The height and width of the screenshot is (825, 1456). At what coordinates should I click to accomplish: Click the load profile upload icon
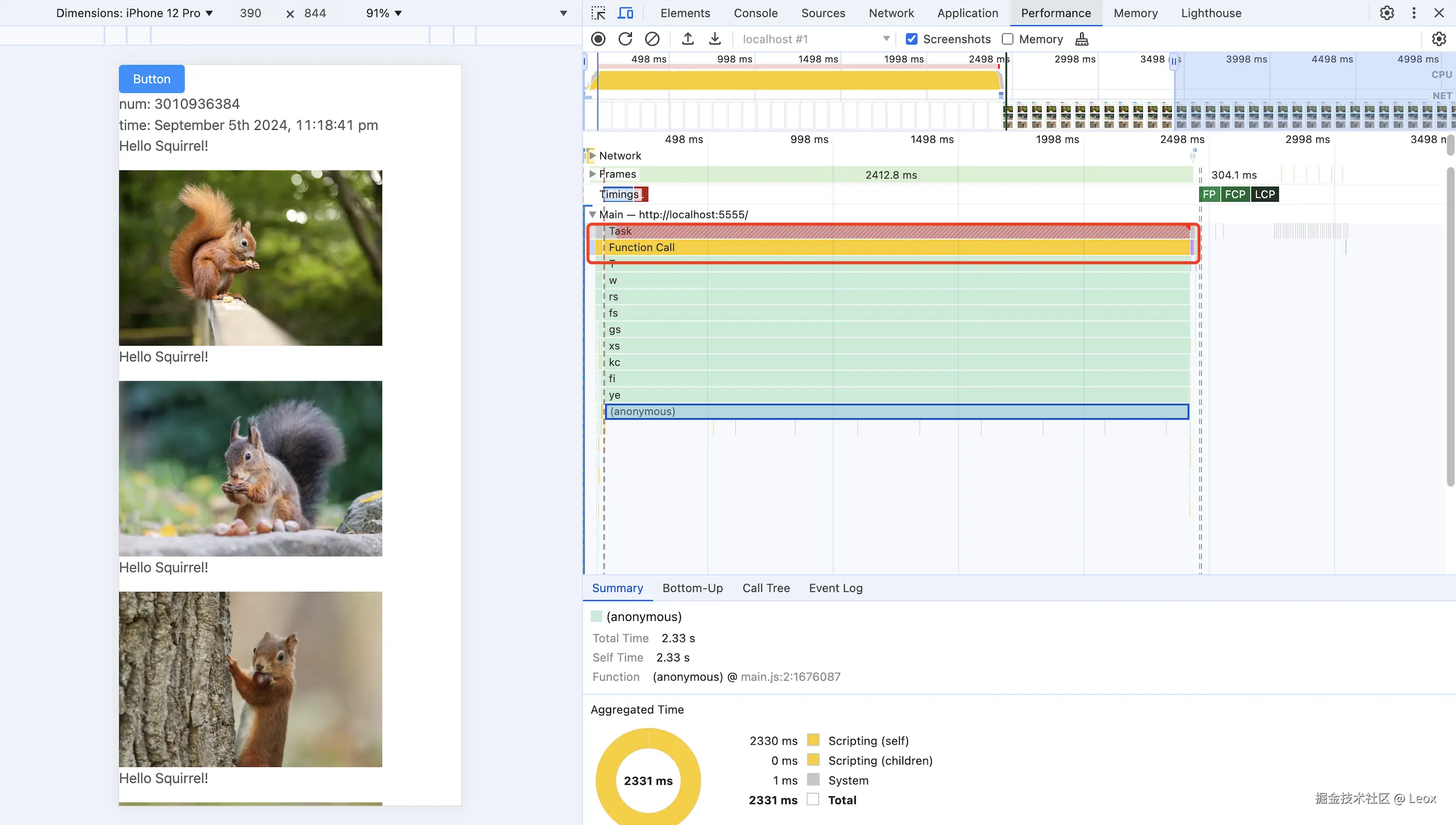[x=687, y=39]
